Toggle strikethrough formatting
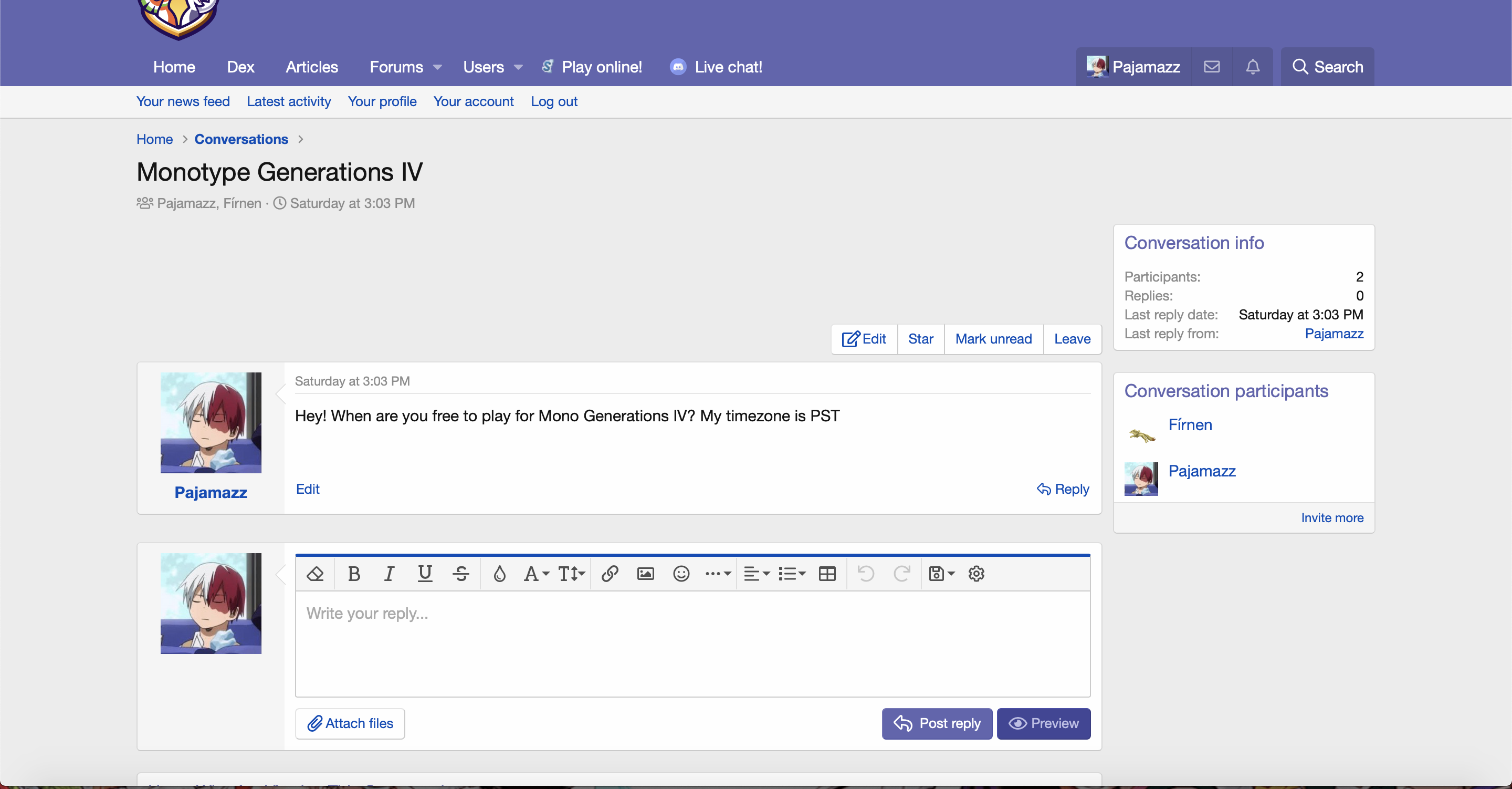Viewport: 1512px width, 789px height. coord(461,574)
